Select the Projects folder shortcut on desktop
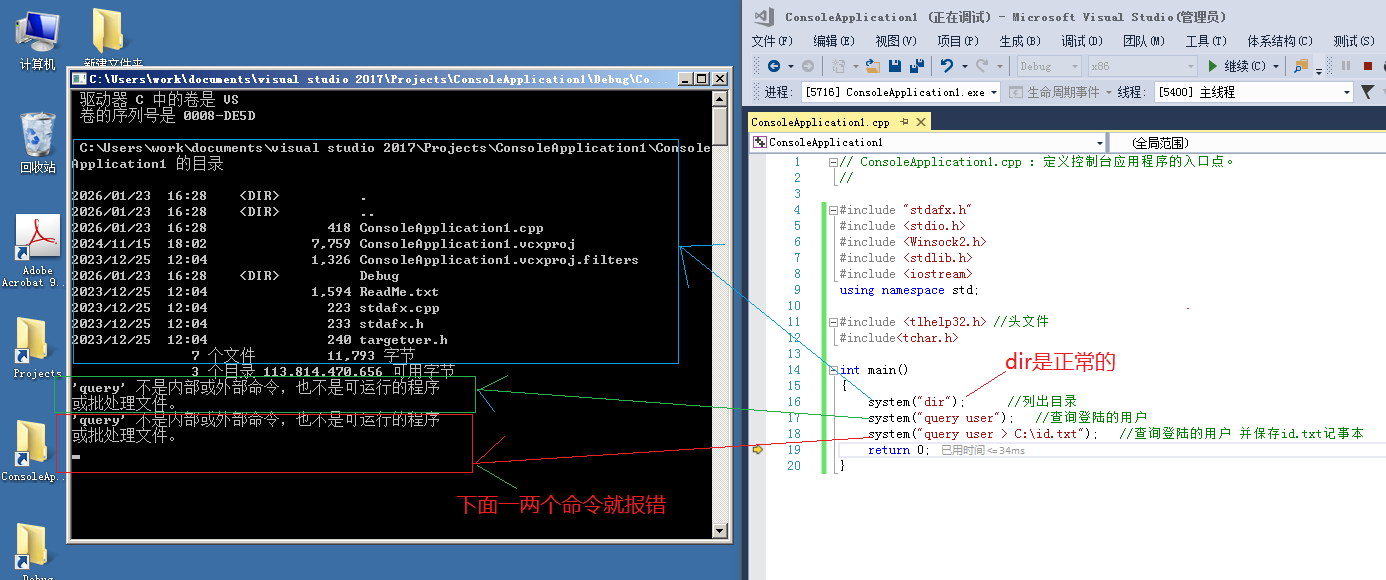1386x580 pixels. tap(37, 349)
